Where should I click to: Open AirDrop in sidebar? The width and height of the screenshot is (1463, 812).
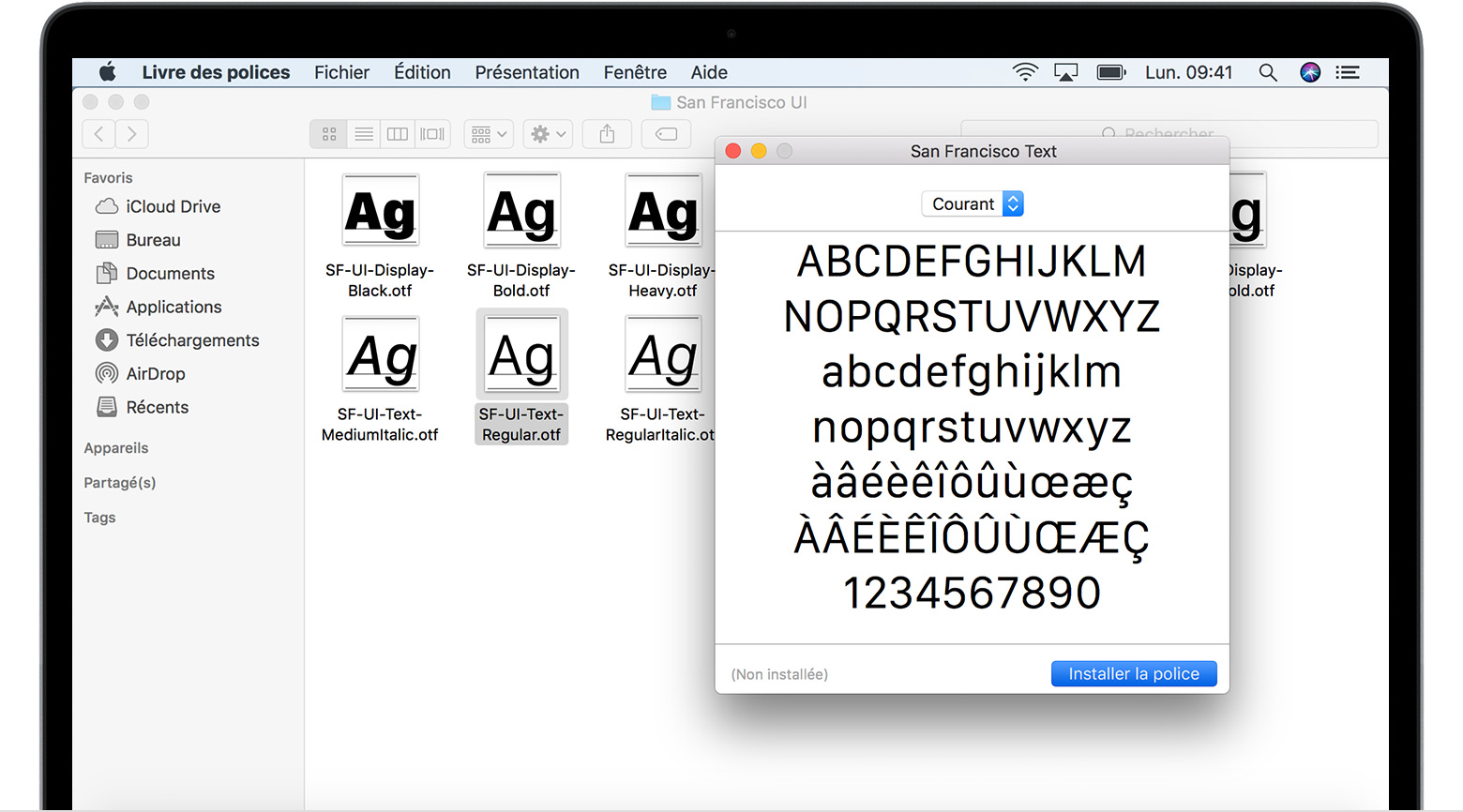(141, 373)
